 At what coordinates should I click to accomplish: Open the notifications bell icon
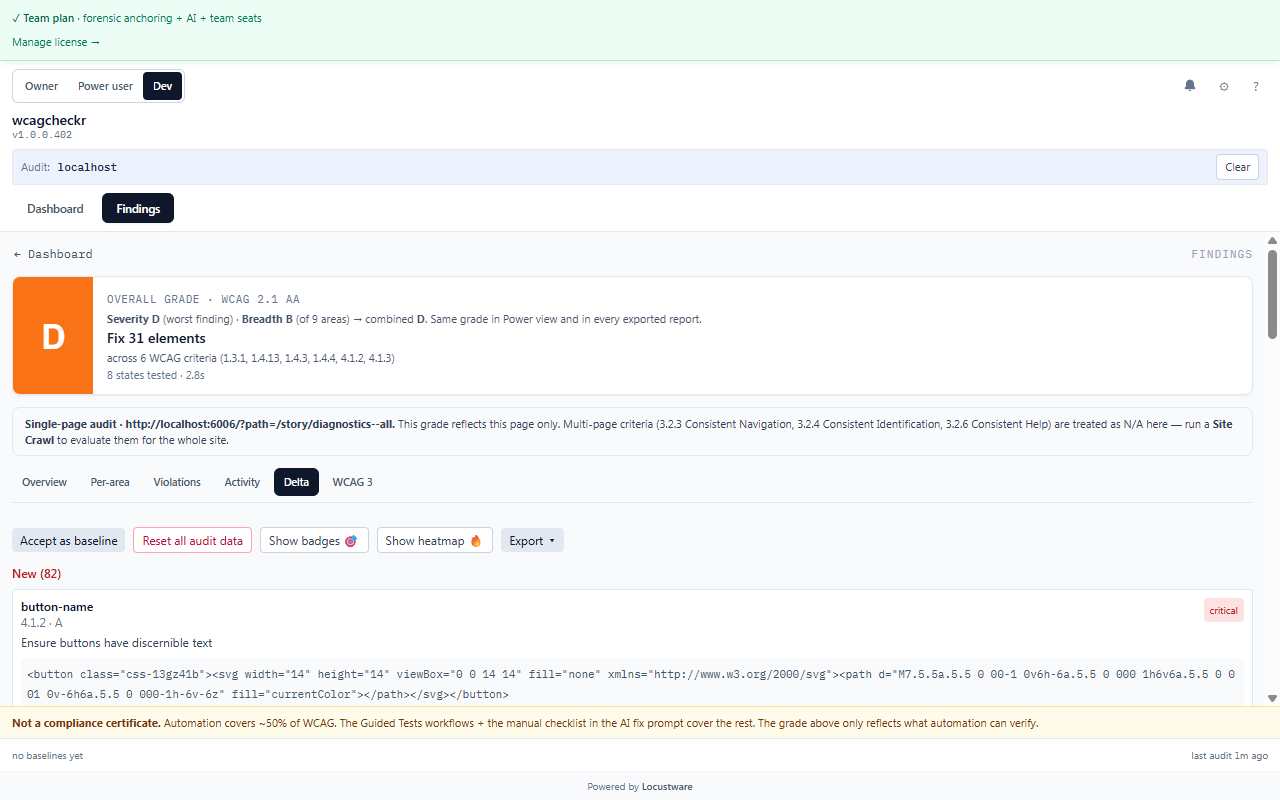tap(1190, 86)
